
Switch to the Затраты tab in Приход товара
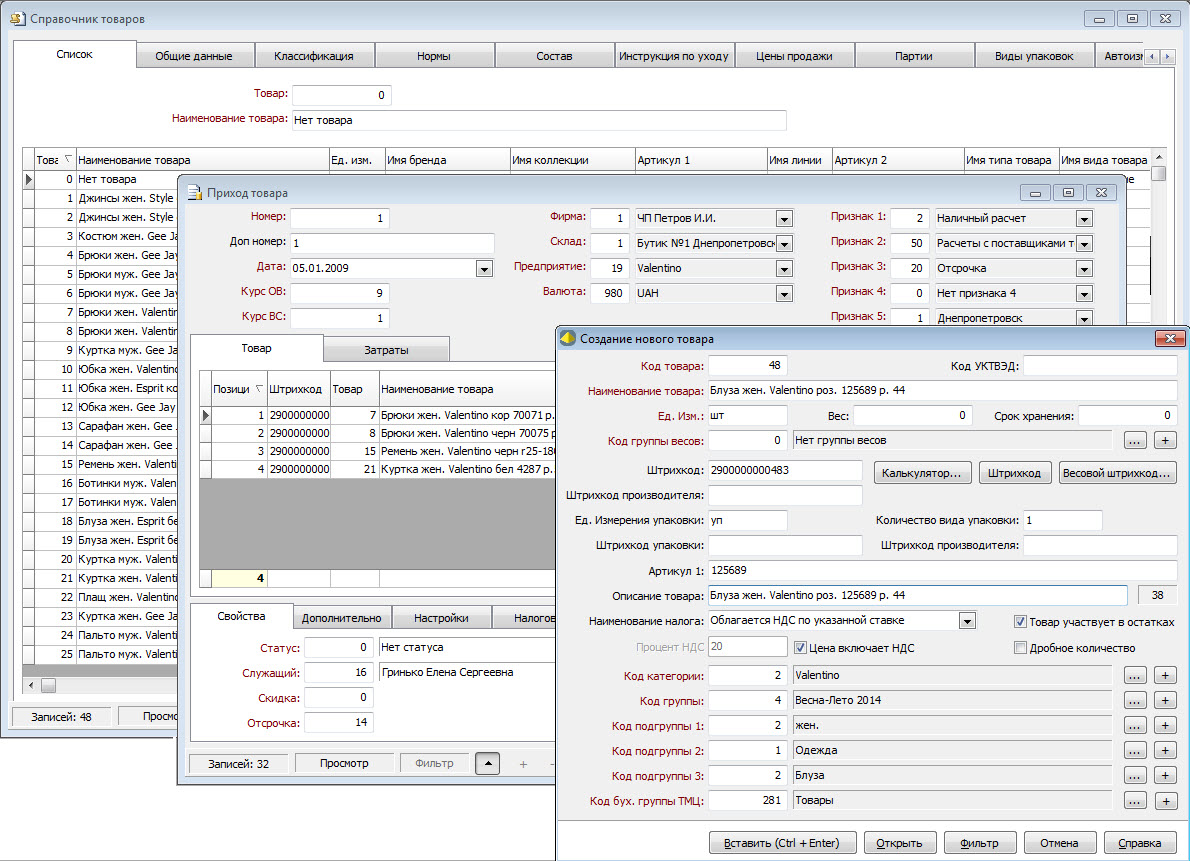[386, 350]
